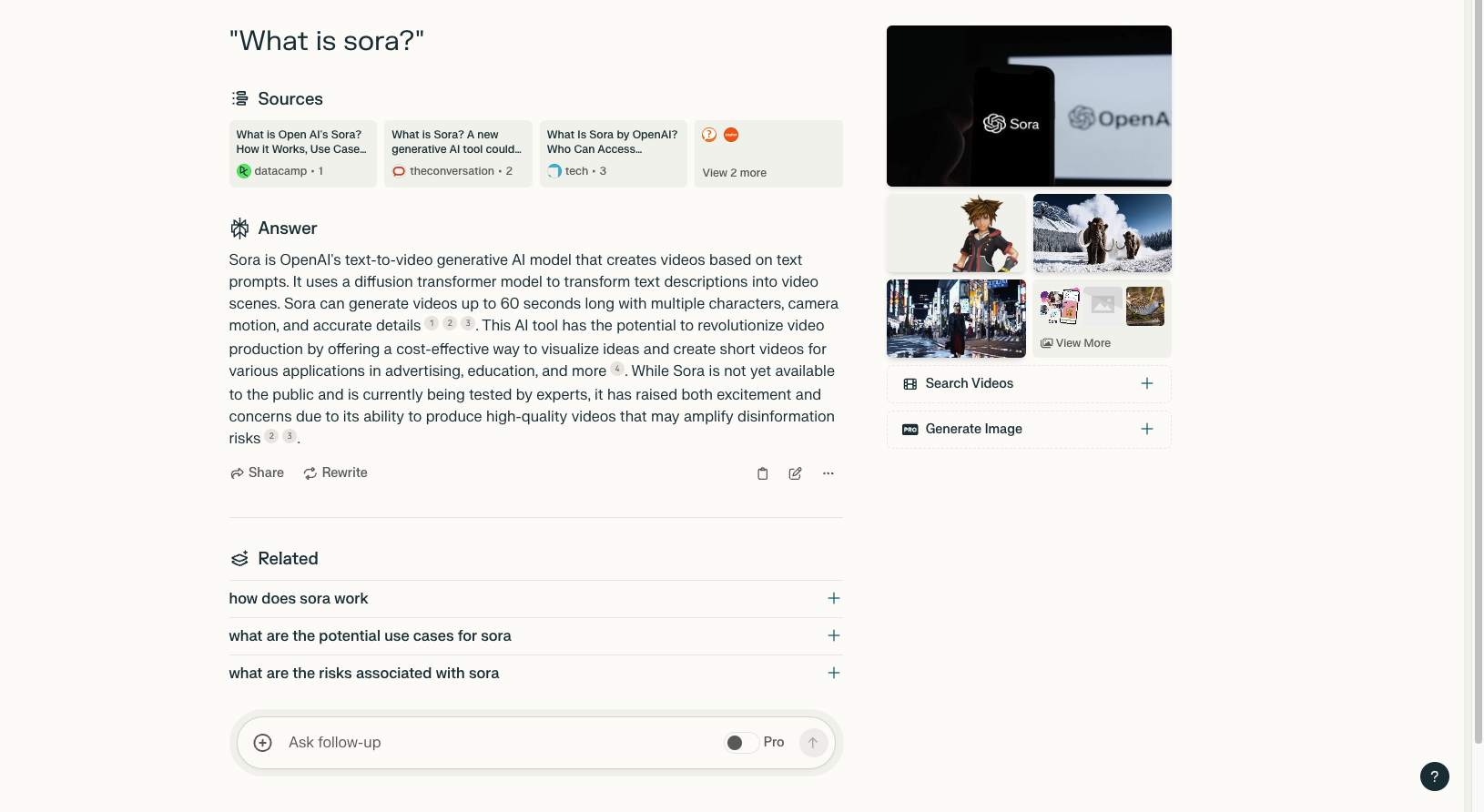Viewport: 1484px width, 812px height.
Task: Click citation 4 after 'education, and more'
Action: pos(617,369)
